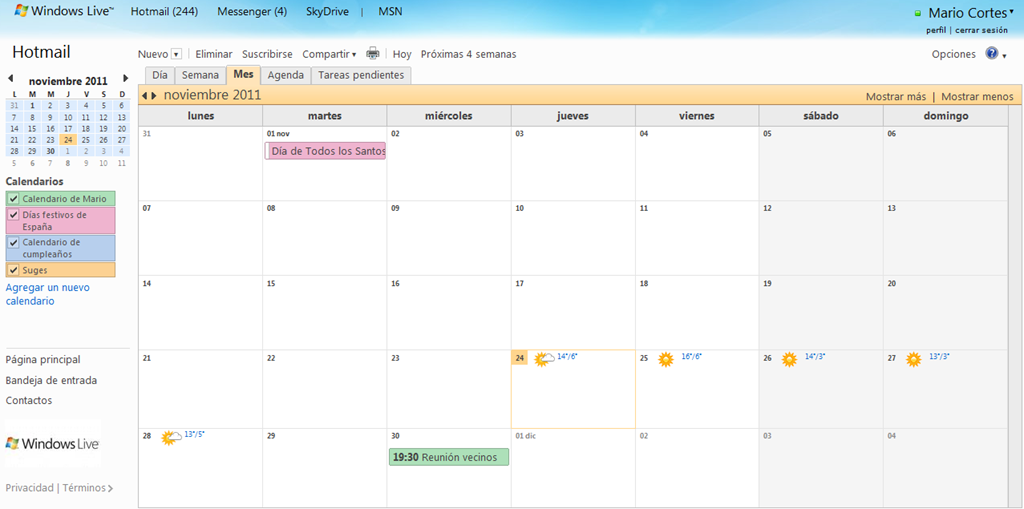Viewport: 1024px width, 509px height.
Task: Open Contactos link
Action: click(x=29, y=401)
